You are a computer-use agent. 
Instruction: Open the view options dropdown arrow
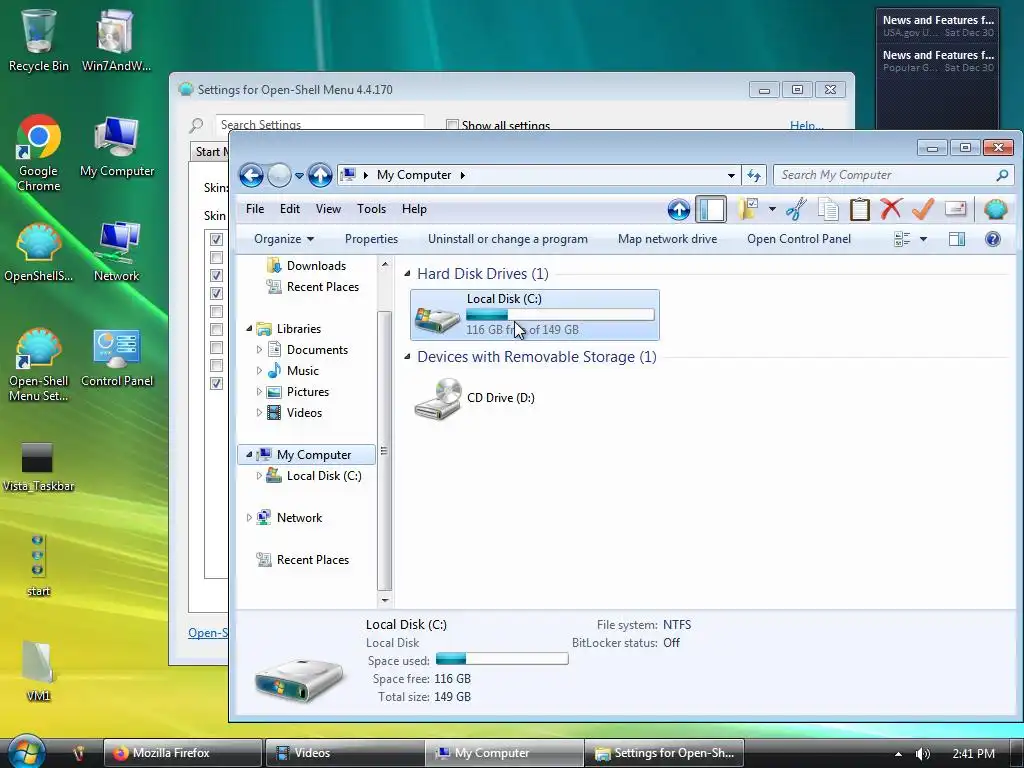(x=923, y=239)
